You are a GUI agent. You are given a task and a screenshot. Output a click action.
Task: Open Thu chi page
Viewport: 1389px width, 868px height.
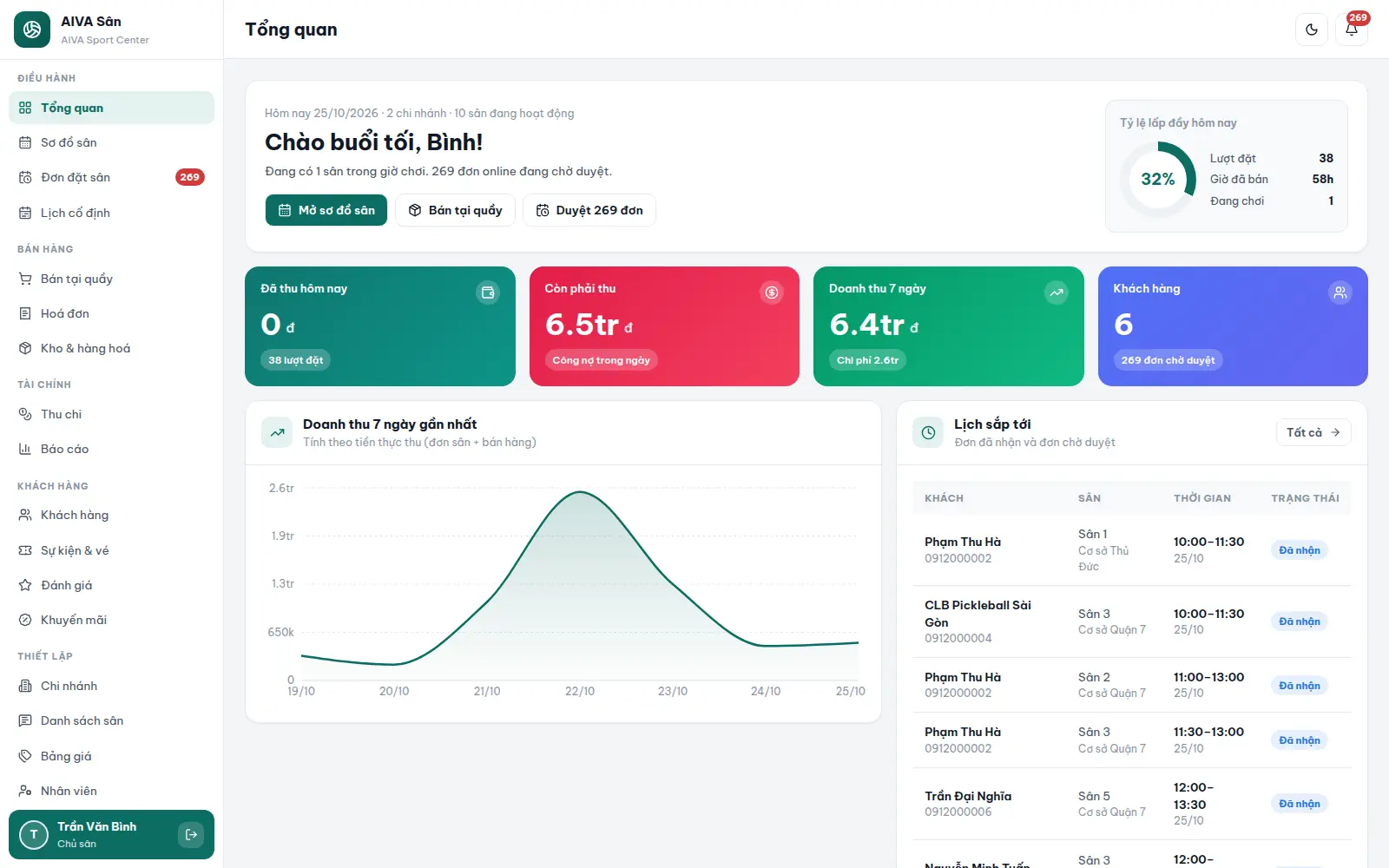click(111, 414)
